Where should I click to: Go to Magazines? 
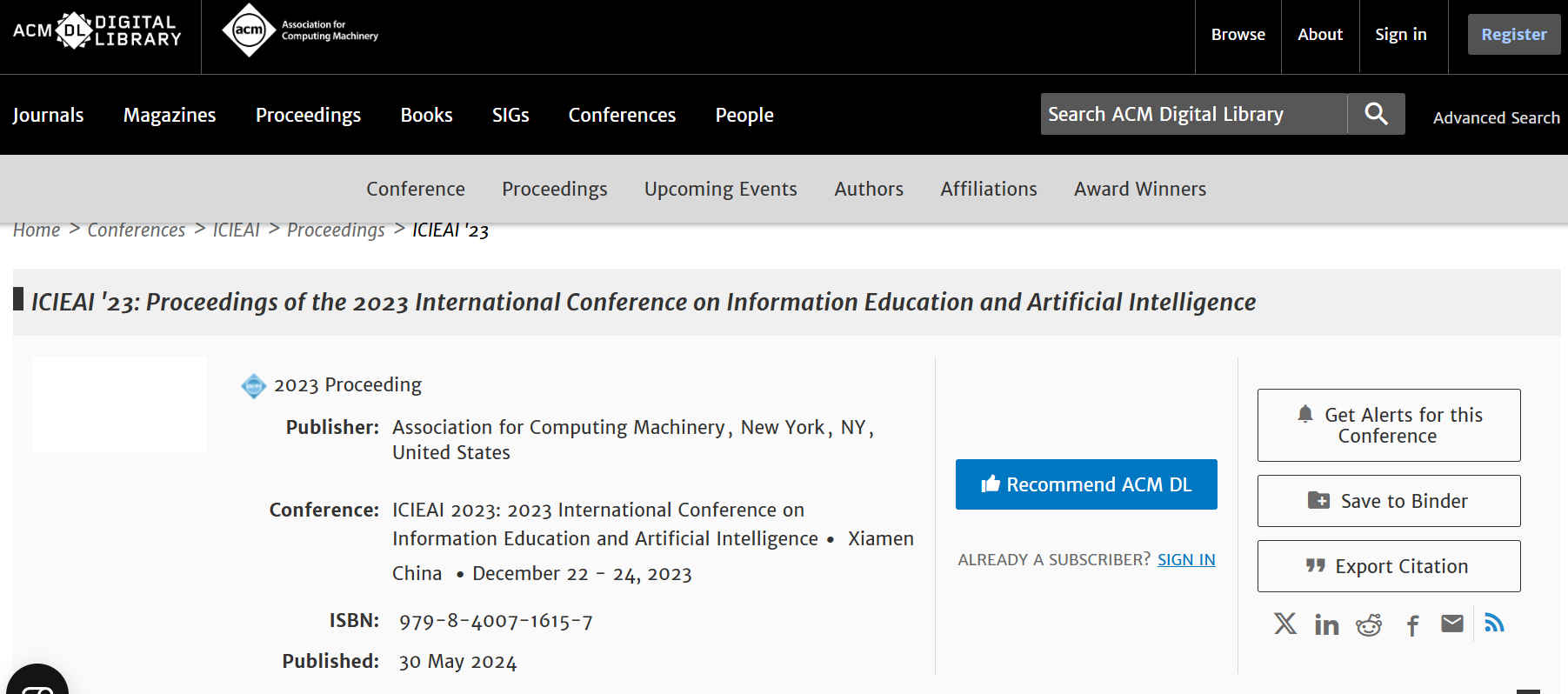pos(170,115)
